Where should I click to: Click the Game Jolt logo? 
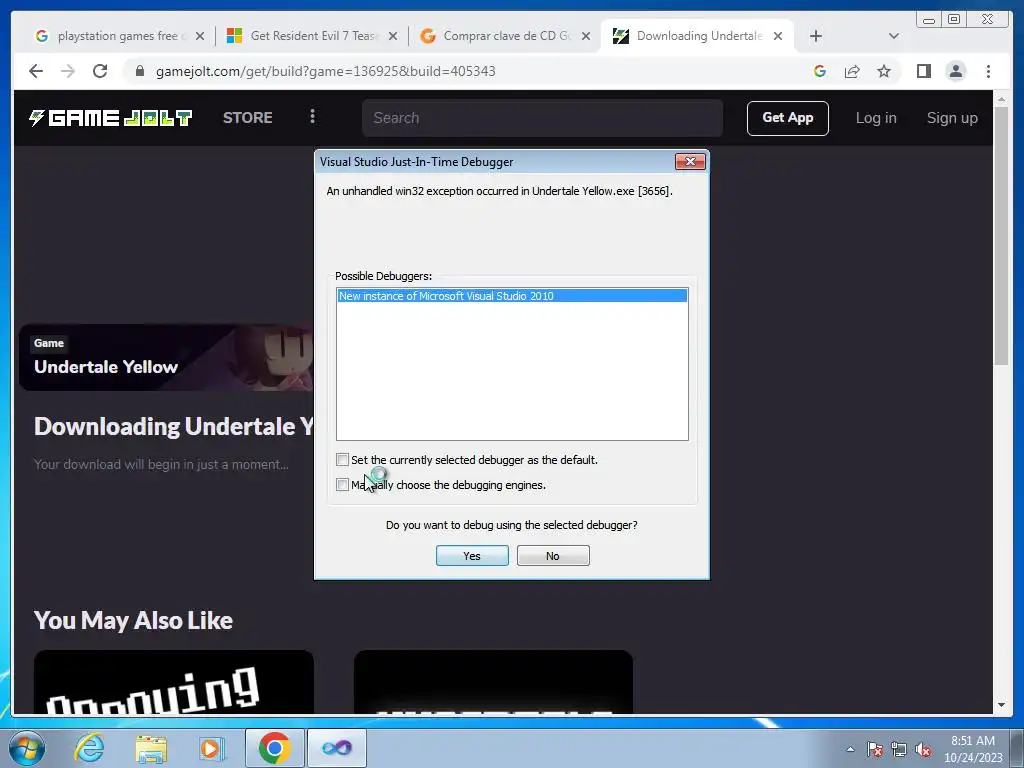click(x=110, y=118)
